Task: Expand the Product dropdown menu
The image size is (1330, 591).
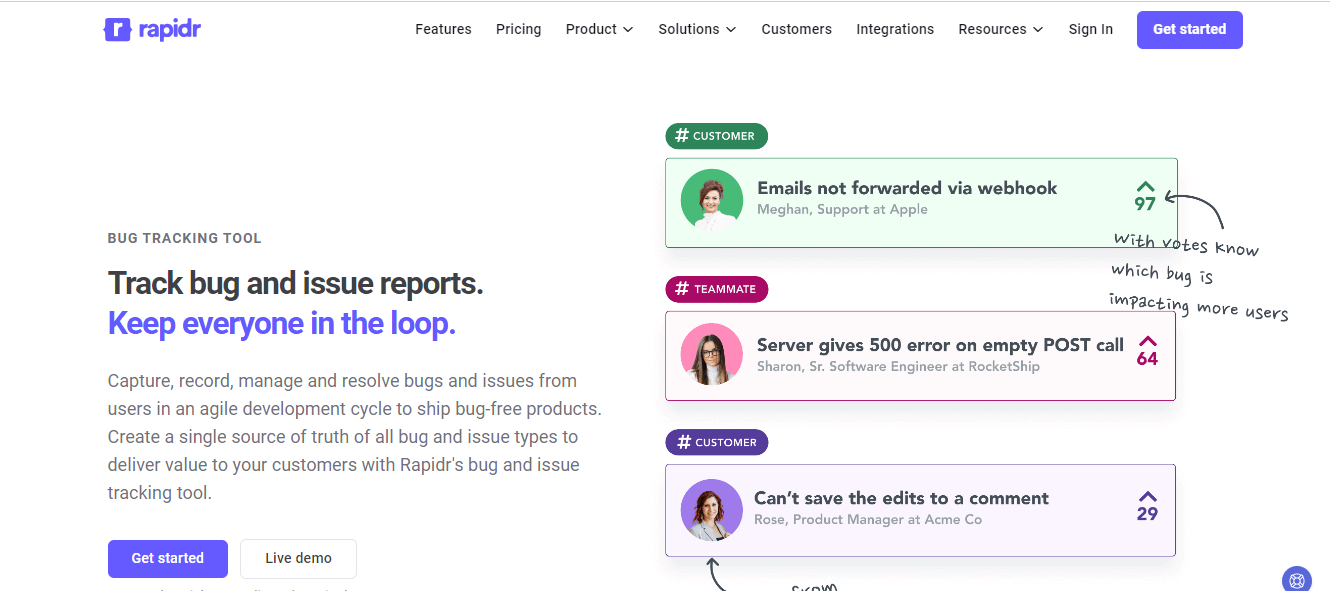Action: point(599,29)
